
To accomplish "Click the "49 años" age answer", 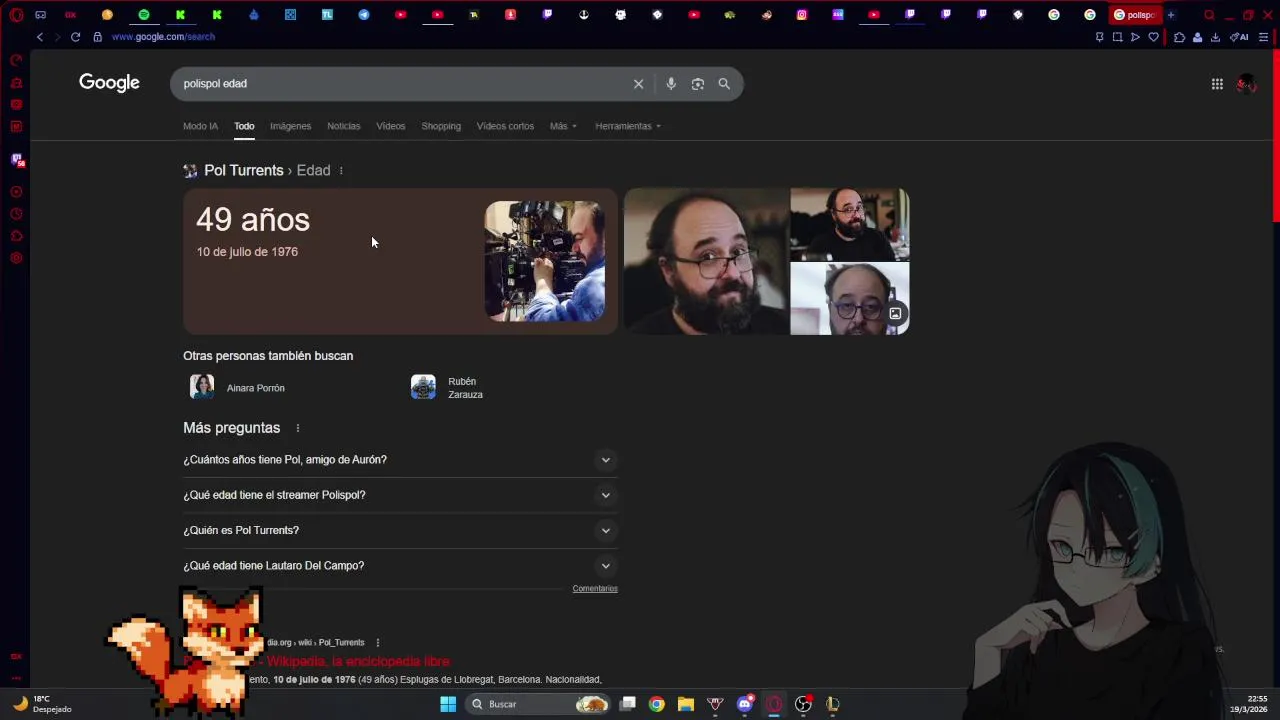I will [253, 220].
